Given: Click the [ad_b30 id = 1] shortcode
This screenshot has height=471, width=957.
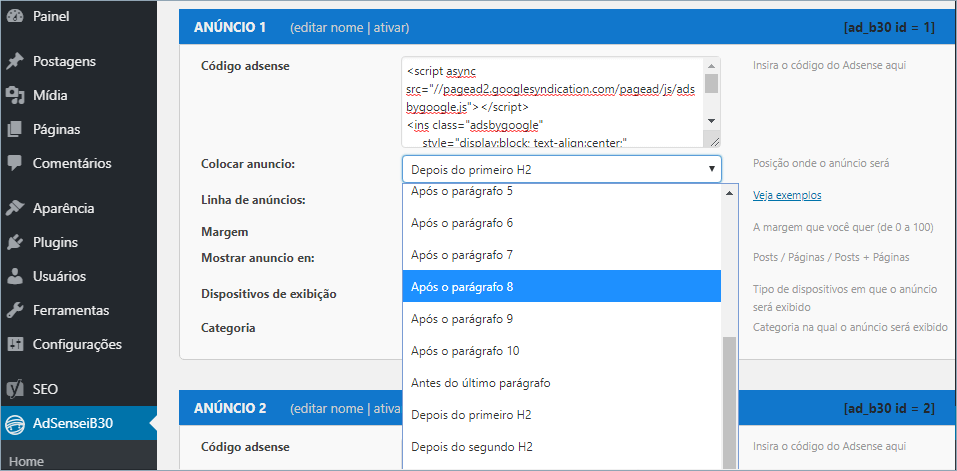Looking at the screenshot, I should (889, 27).
